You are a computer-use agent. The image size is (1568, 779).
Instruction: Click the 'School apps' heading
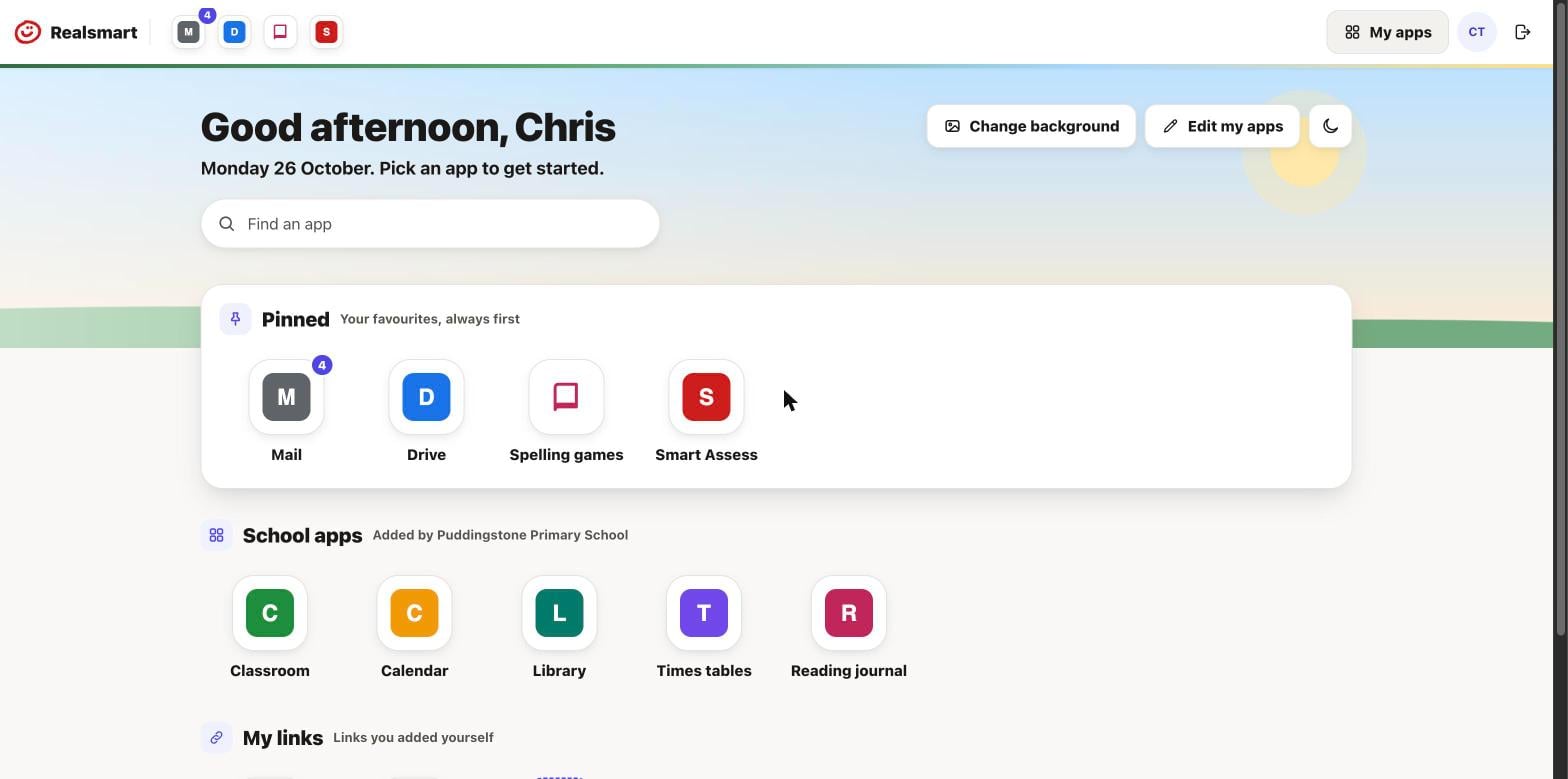pos(302,535)
